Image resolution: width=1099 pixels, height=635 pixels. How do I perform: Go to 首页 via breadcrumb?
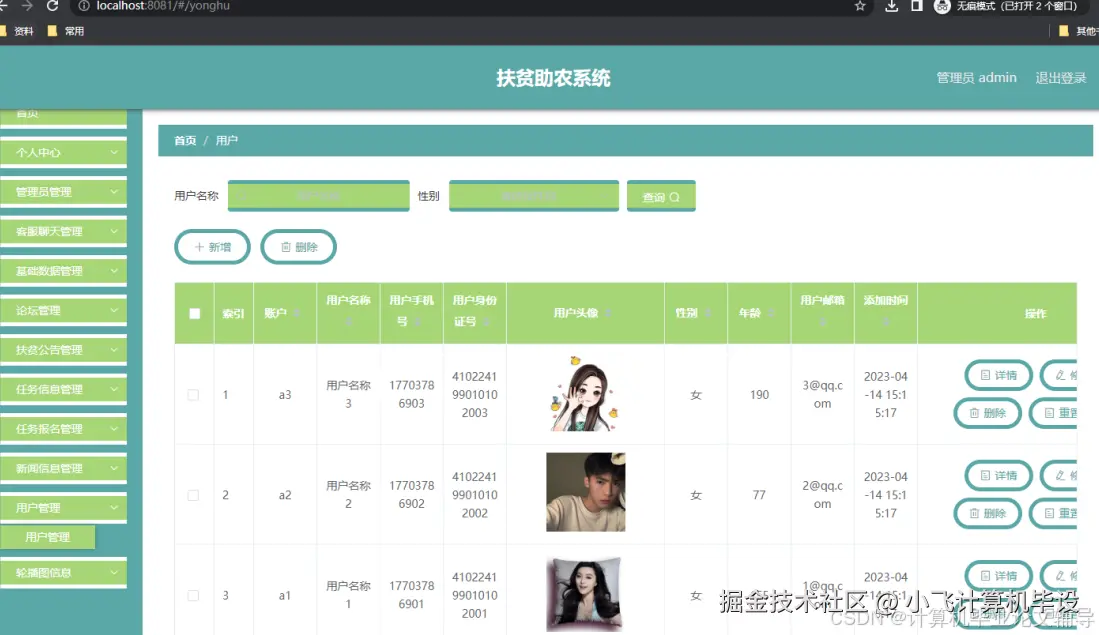185,140
